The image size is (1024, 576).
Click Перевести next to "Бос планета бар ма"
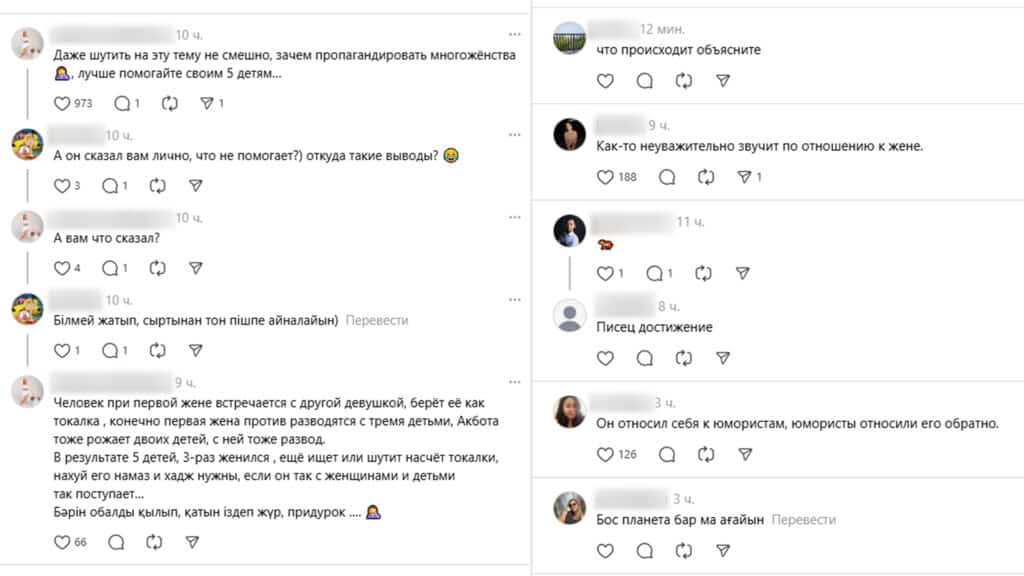click(x=804, y=520)
